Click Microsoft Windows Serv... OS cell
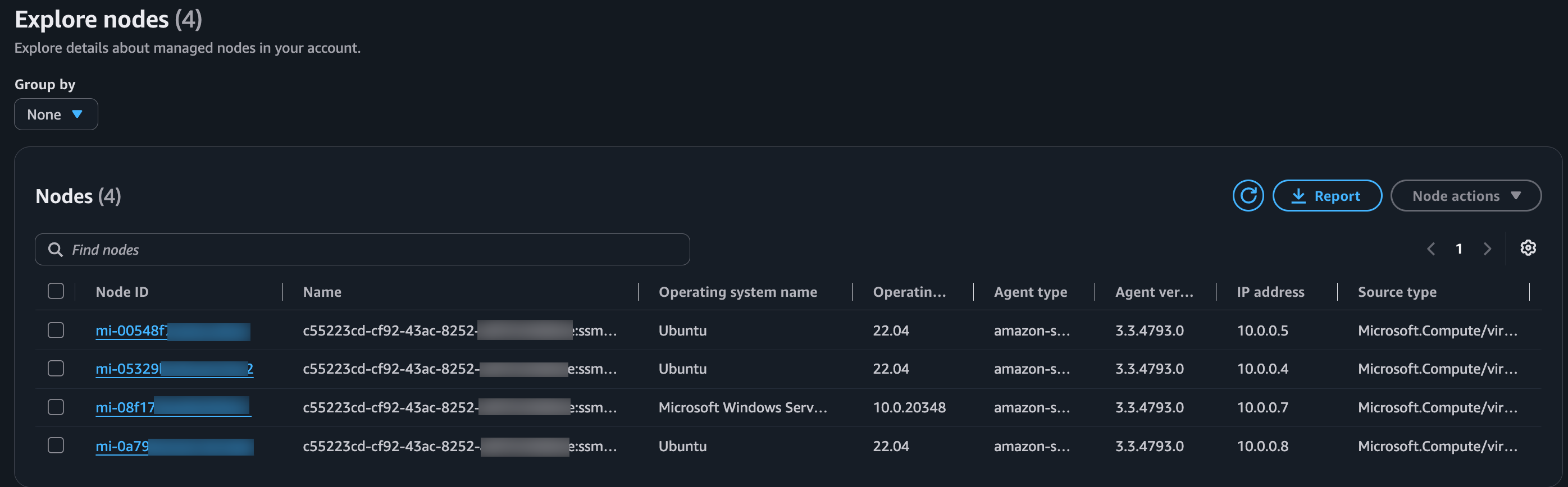 click(x=742, y=407)
